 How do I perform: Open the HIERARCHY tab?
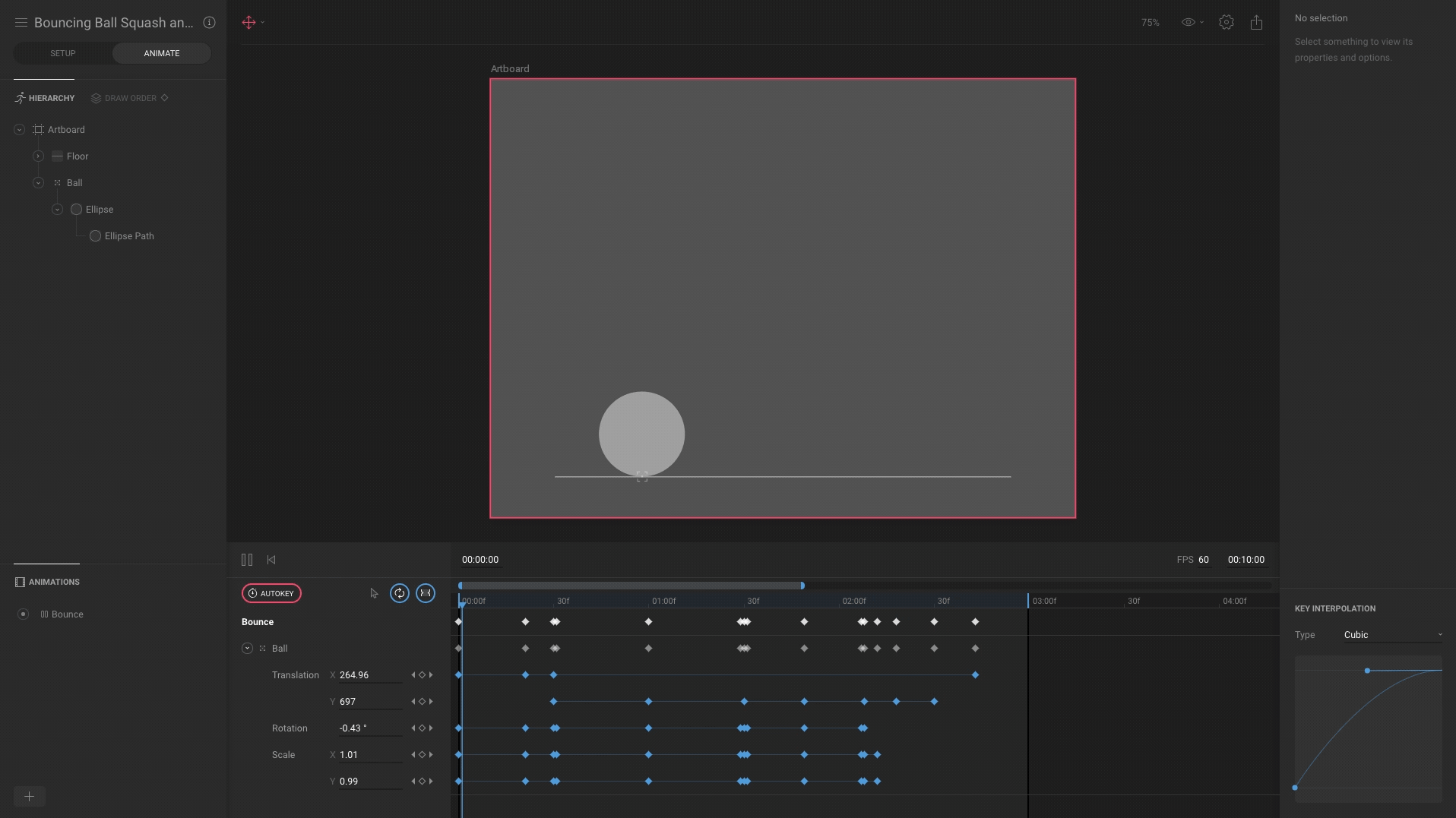point(45,98)
